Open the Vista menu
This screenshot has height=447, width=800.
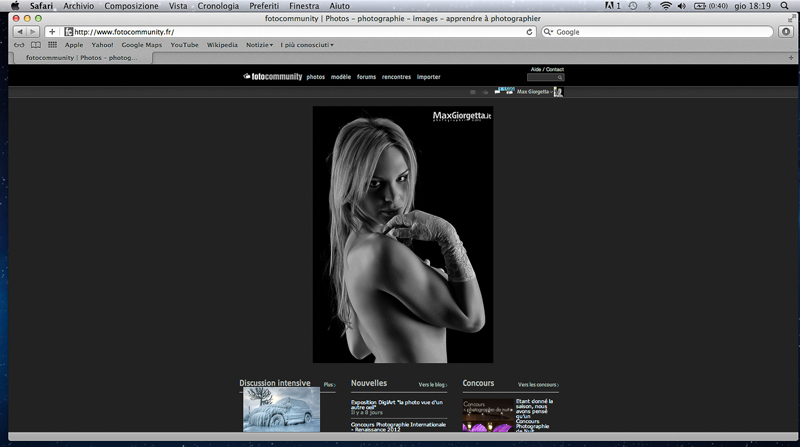[x=178, y=6]
